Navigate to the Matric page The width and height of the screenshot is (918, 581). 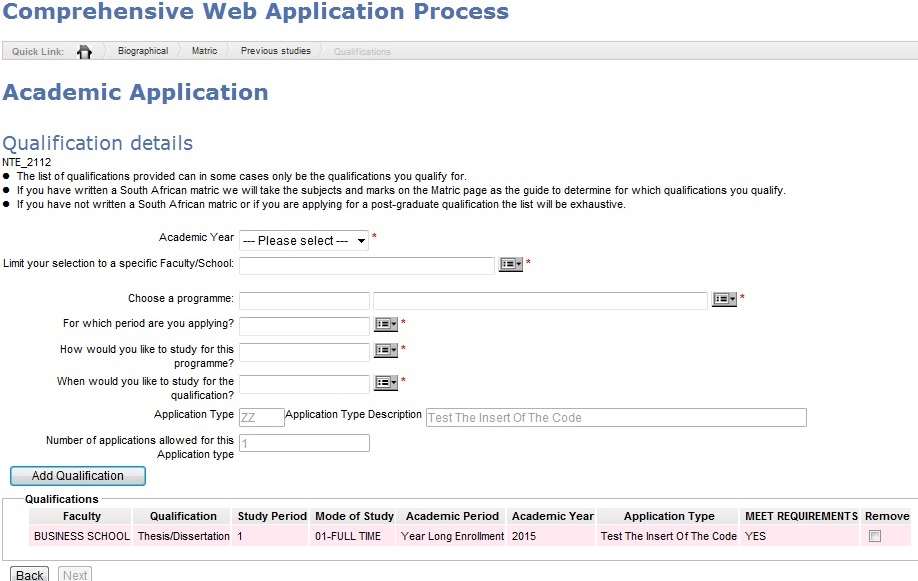coord(204,49)
